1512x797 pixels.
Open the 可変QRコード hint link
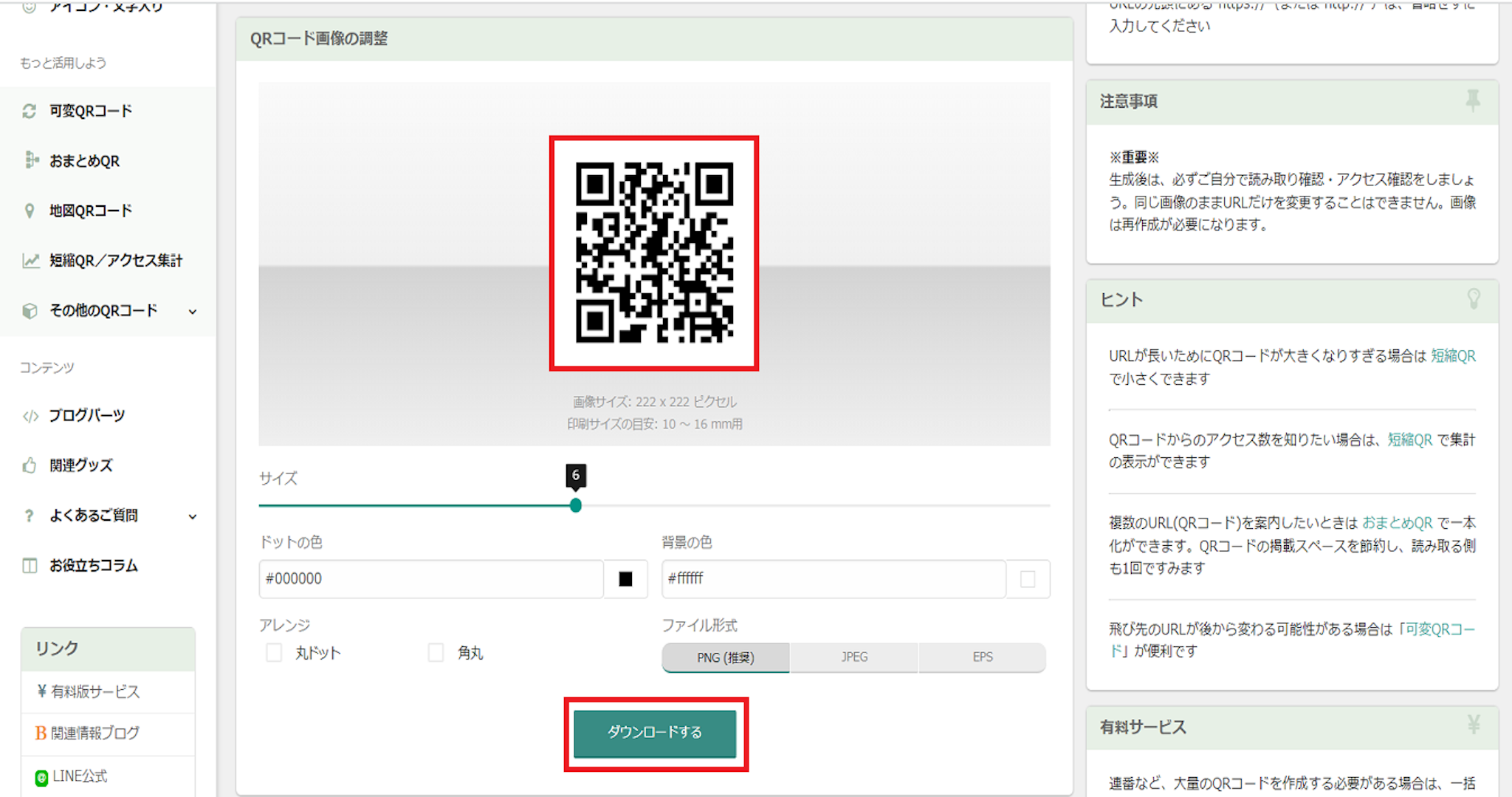(1439, 629)
